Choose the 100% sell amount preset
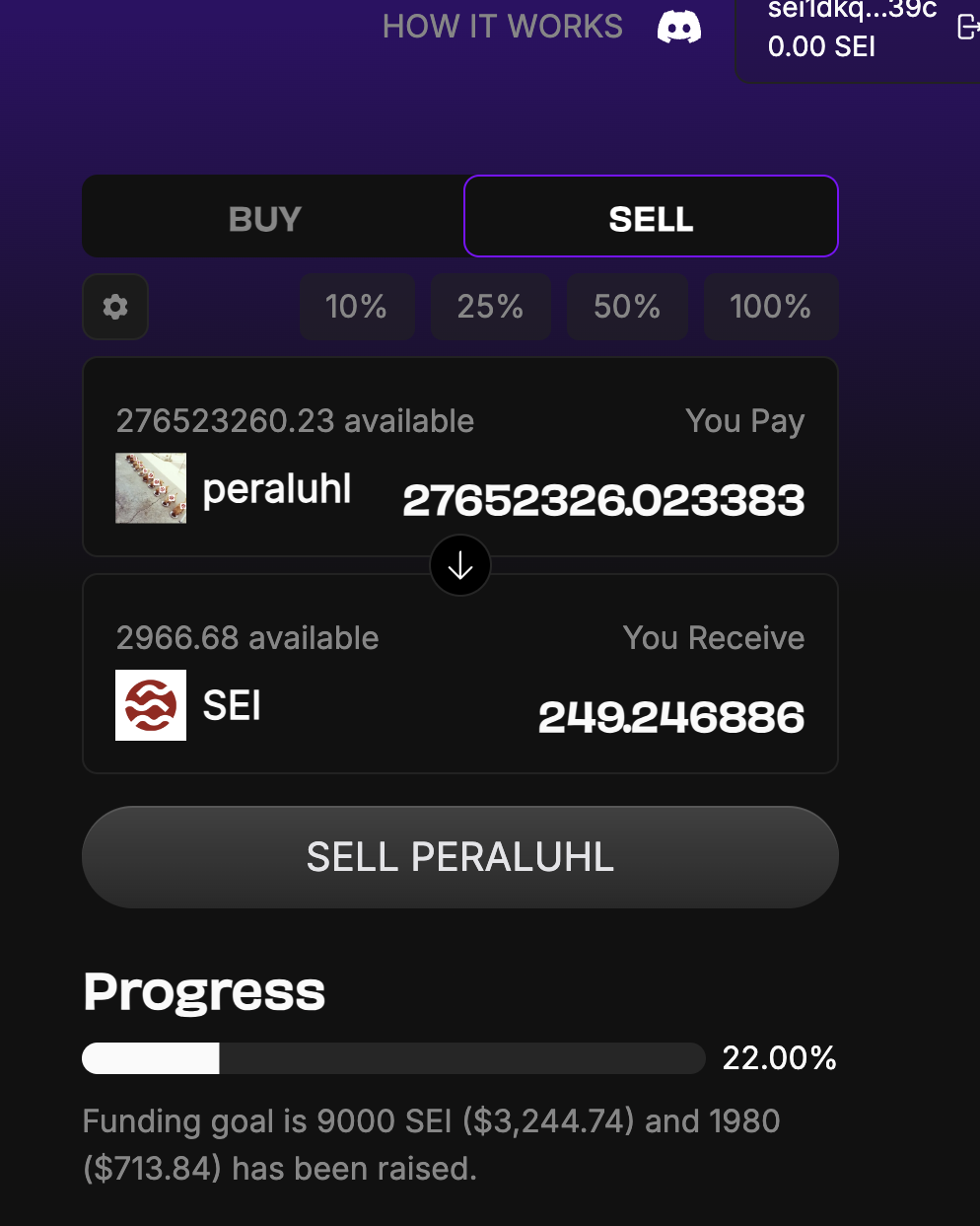This screenshot has height=1226, width=980. pos(771,307)
